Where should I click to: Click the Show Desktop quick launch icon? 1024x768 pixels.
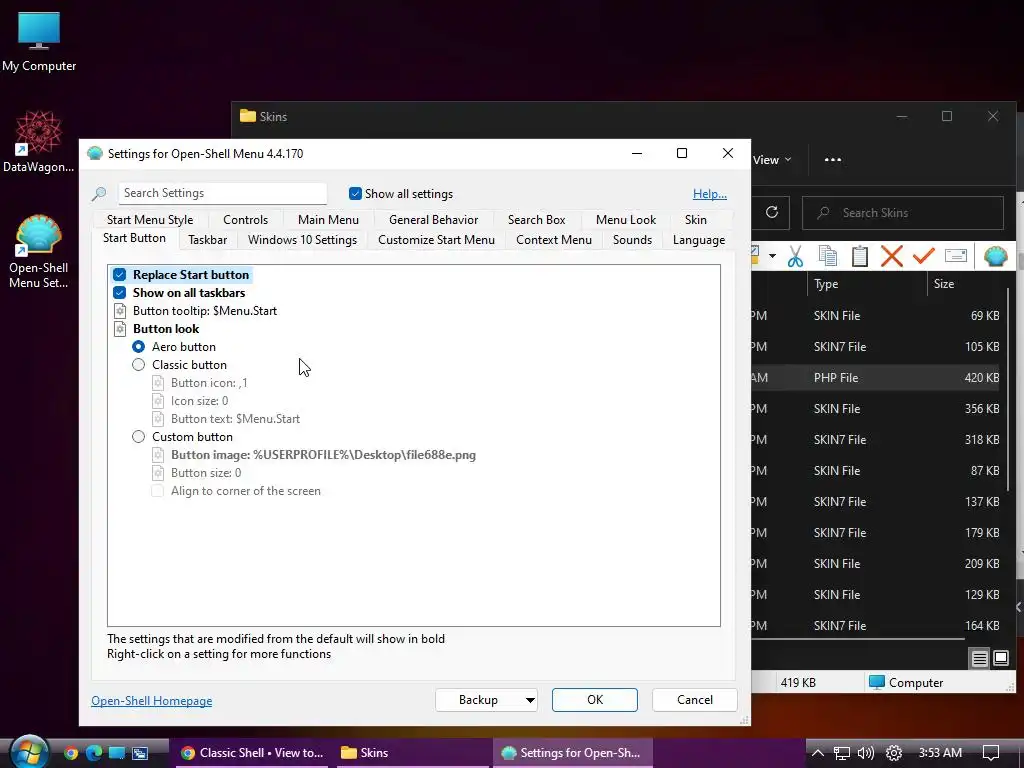(x=117, y=753)
